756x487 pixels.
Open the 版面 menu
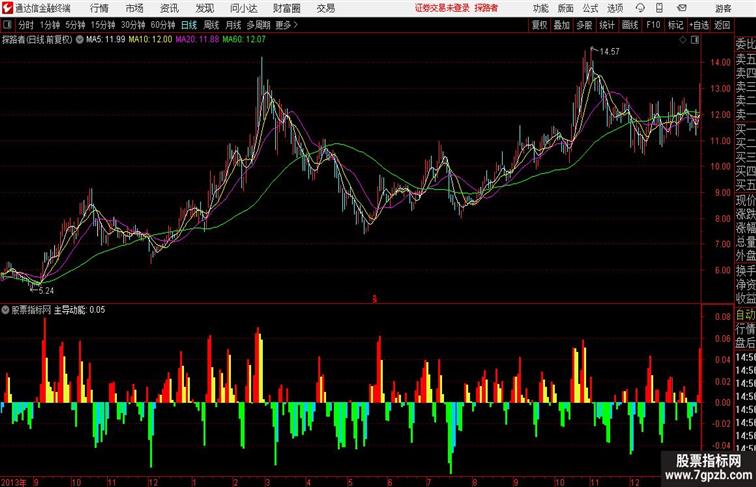[x=566, y=8]
